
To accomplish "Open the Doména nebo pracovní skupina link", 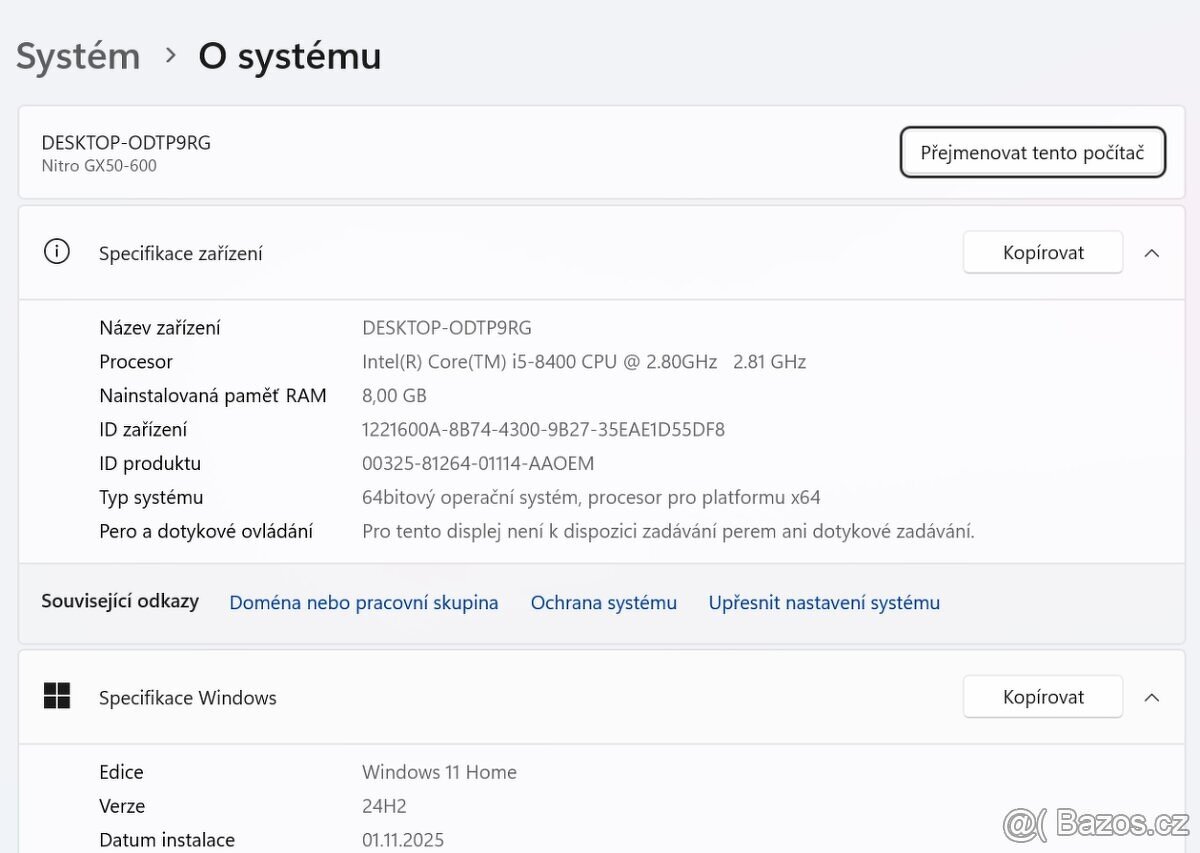I will 363,602.
